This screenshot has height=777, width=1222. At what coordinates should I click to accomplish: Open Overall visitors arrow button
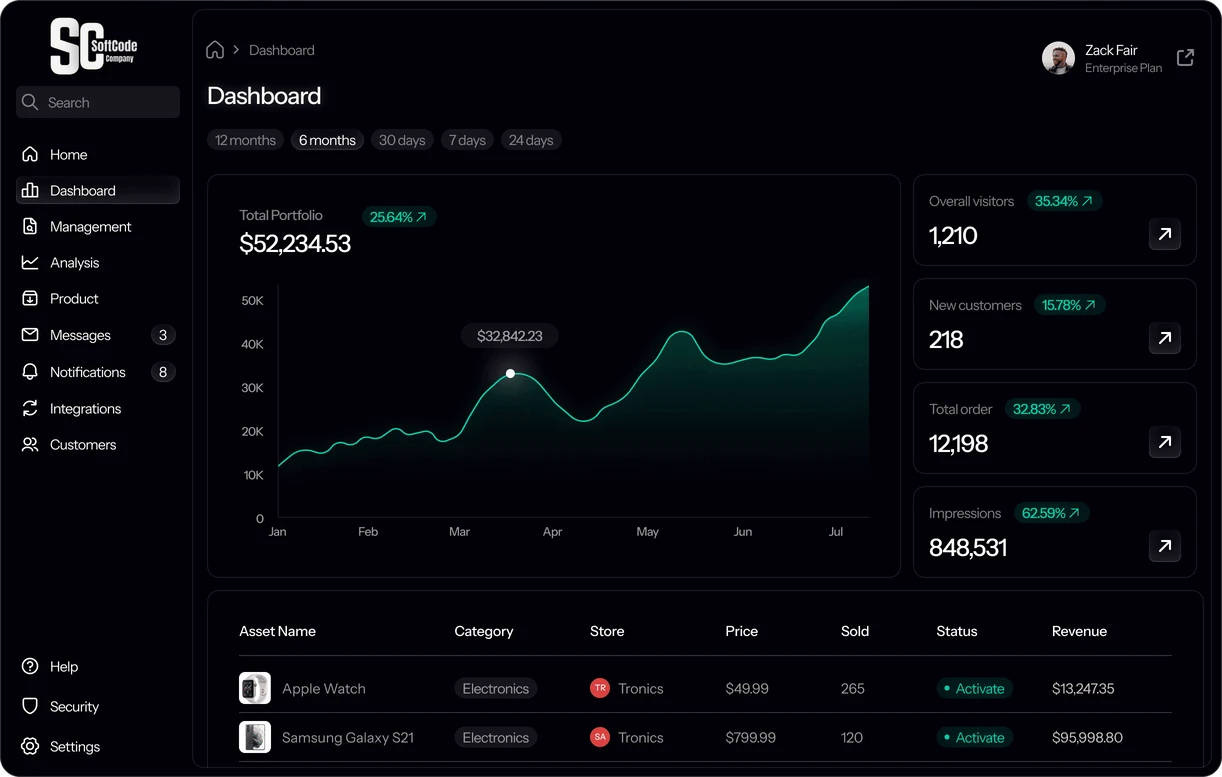click(x=1164, y=235)
